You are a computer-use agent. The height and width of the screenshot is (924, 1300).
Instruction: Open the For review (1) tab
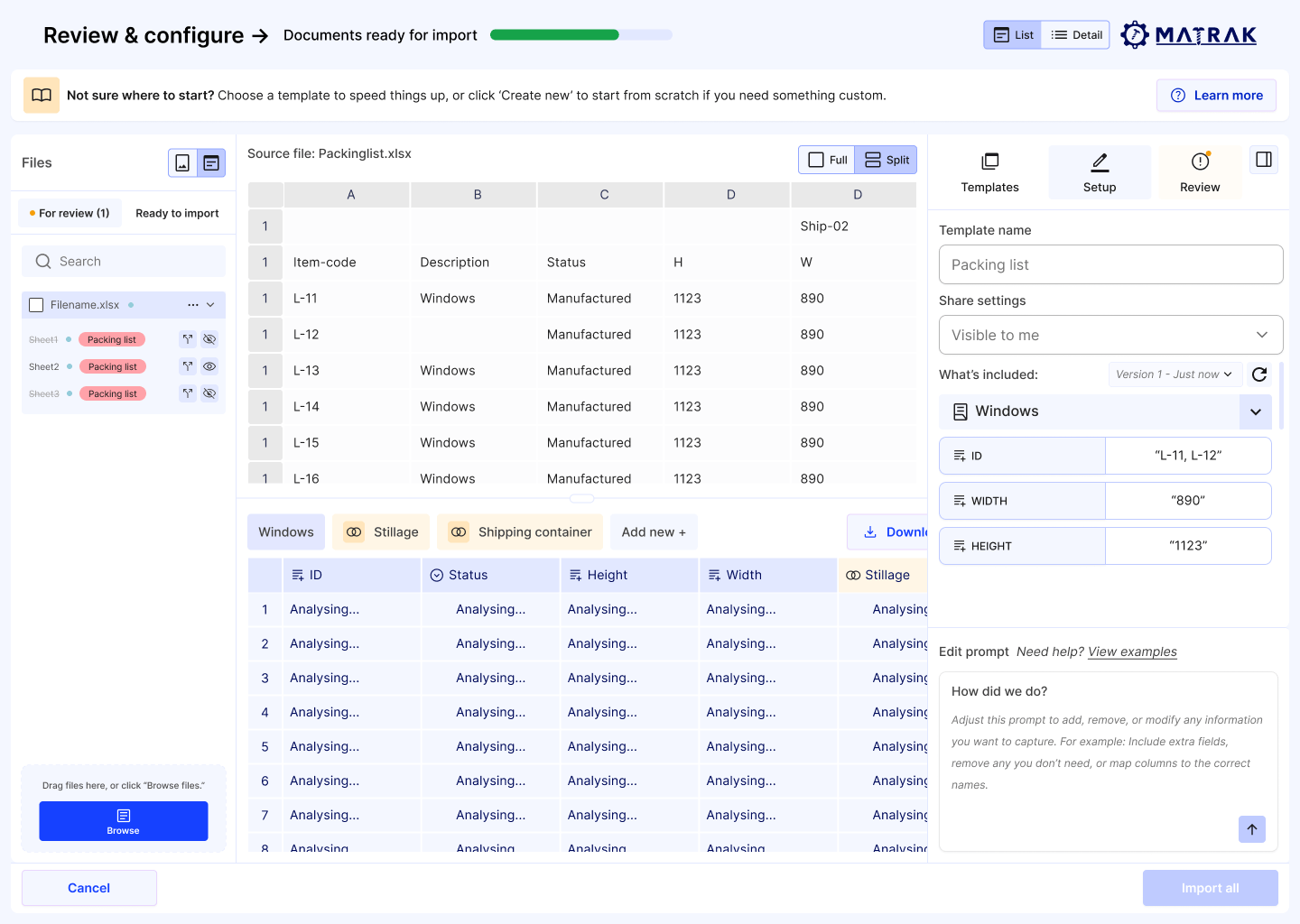(x=70, y=214)
